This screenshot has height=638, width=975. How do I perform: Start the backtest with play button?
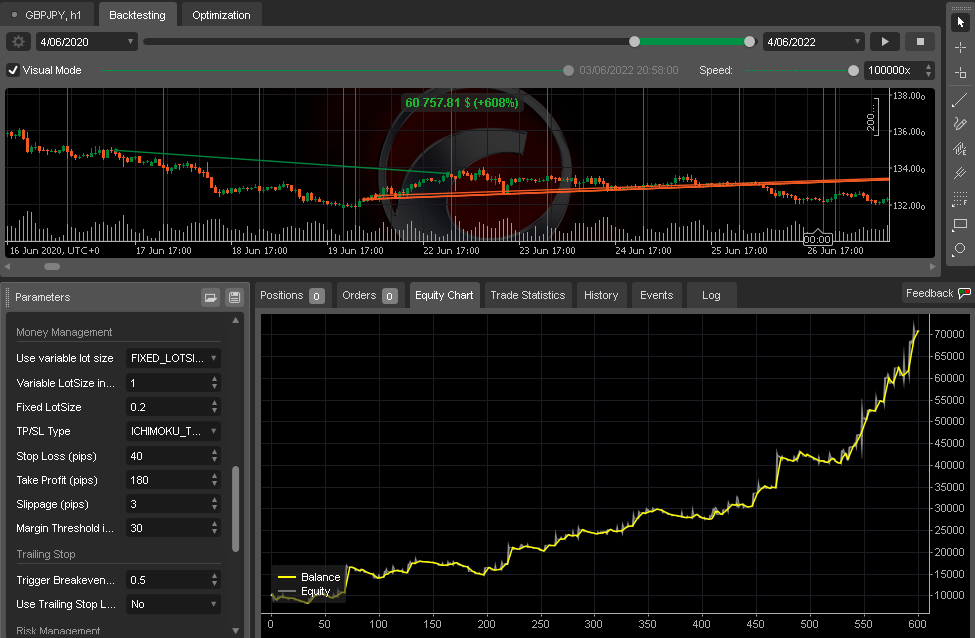coord(885,42)
